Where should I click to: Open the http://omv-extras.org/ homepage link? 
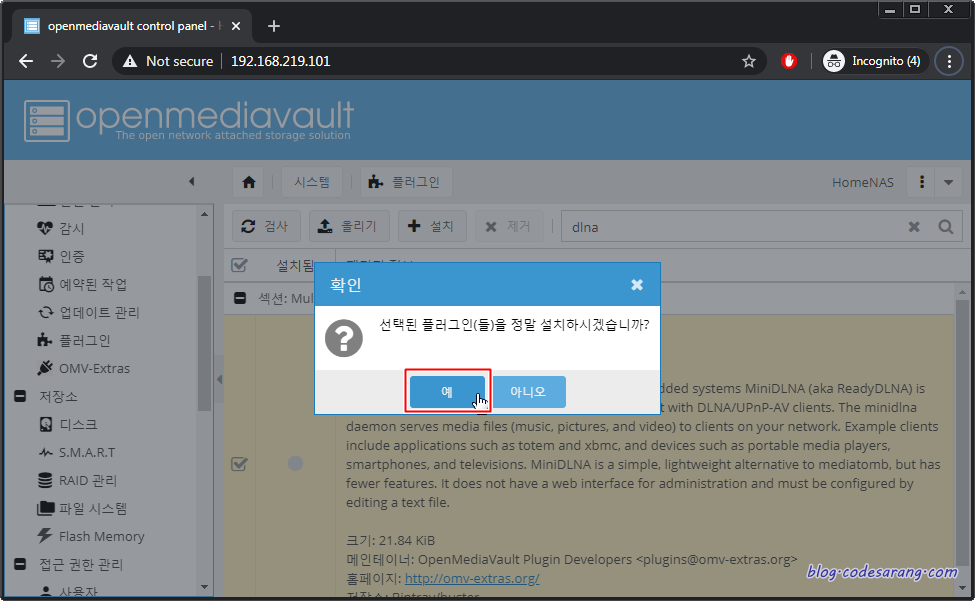tap(472, 578)
